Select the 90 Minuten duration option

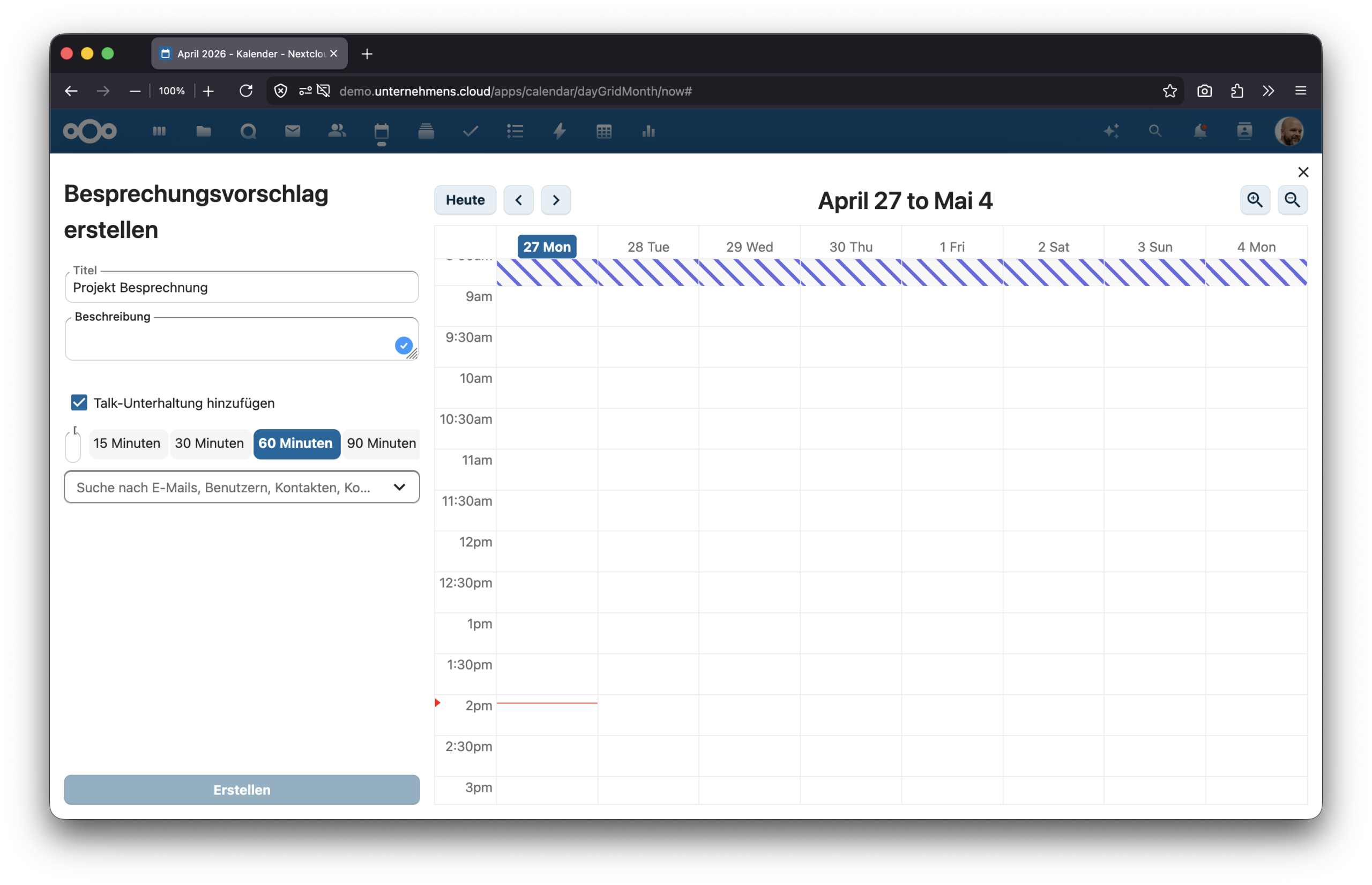[x=381, y=444]
